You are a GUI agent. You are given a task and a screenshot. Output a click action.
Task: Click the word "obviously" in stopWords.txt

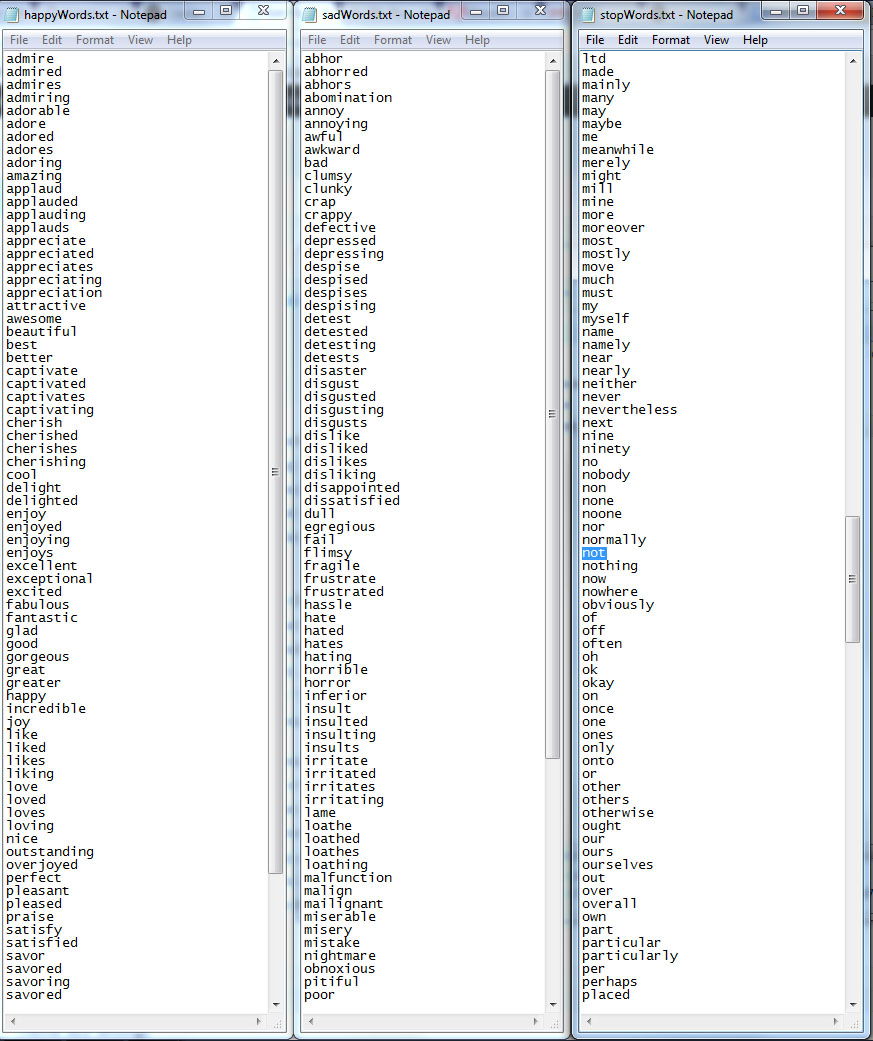click(x=618, y=605)
